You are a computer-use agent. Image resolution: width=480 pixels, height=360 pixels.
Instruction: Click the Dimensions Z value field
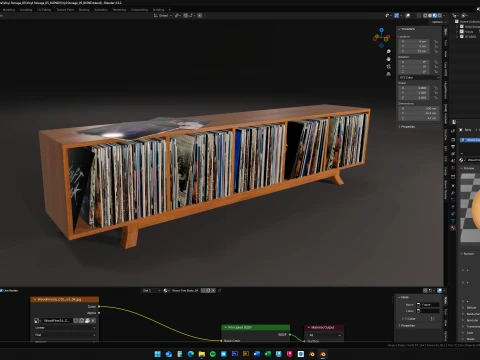click(419, 118)
